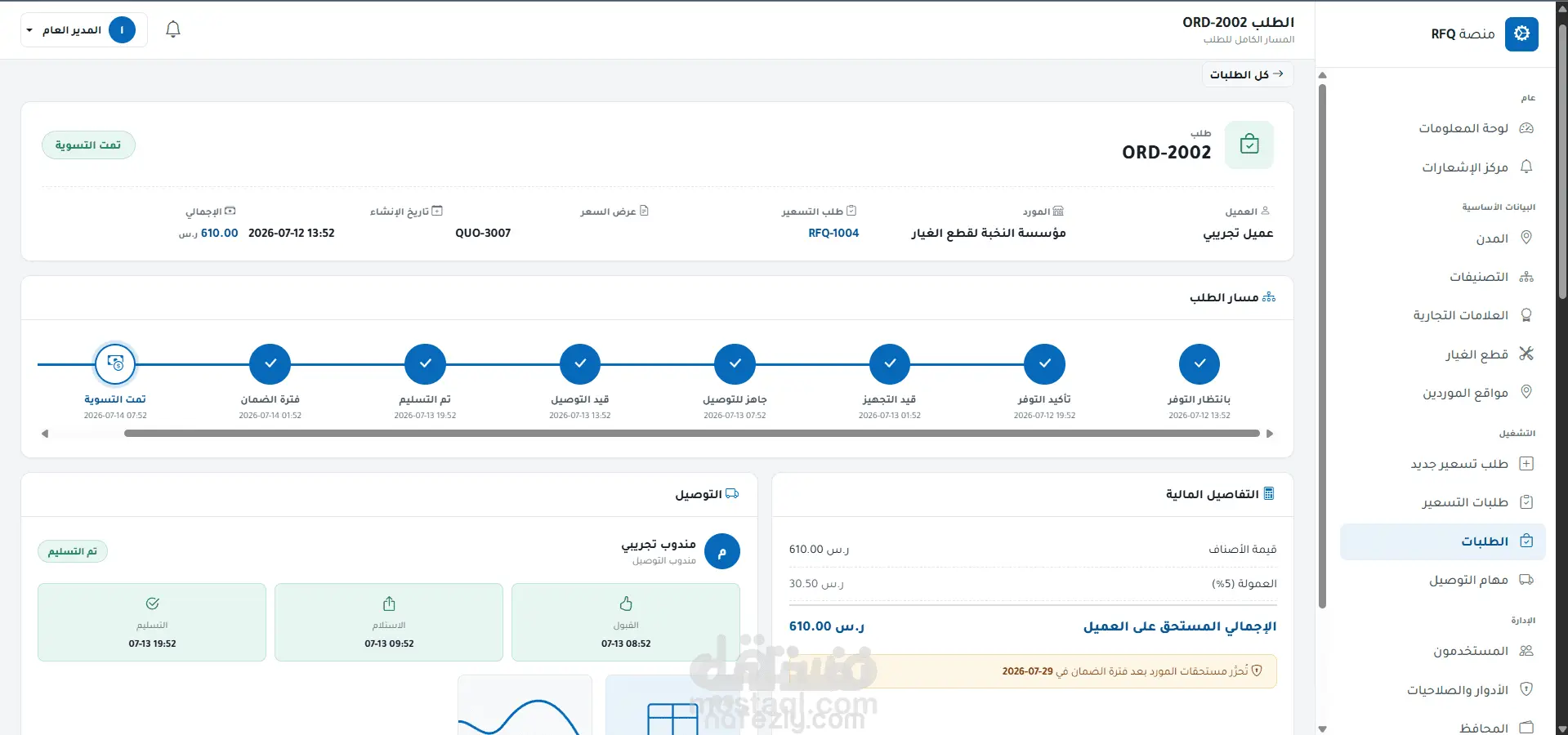Click the العمولة (5%) commission row
The height and width of the screenshot is (735, 1568).
click(1033, 583)
